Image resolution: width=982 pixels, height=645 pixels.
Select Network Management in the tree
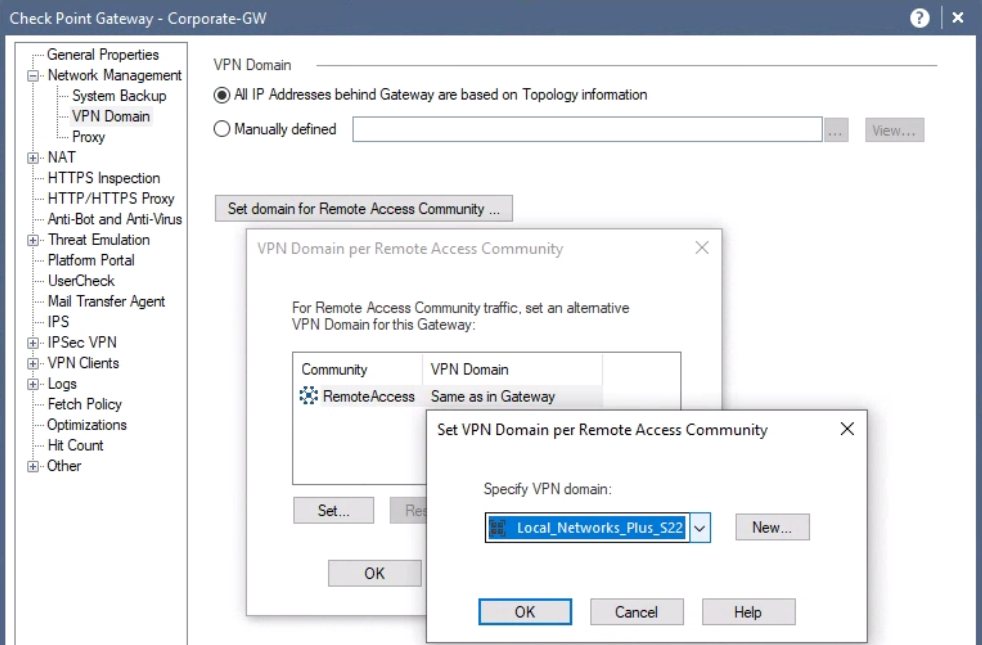pyautogui.click(x=115, y=75)
